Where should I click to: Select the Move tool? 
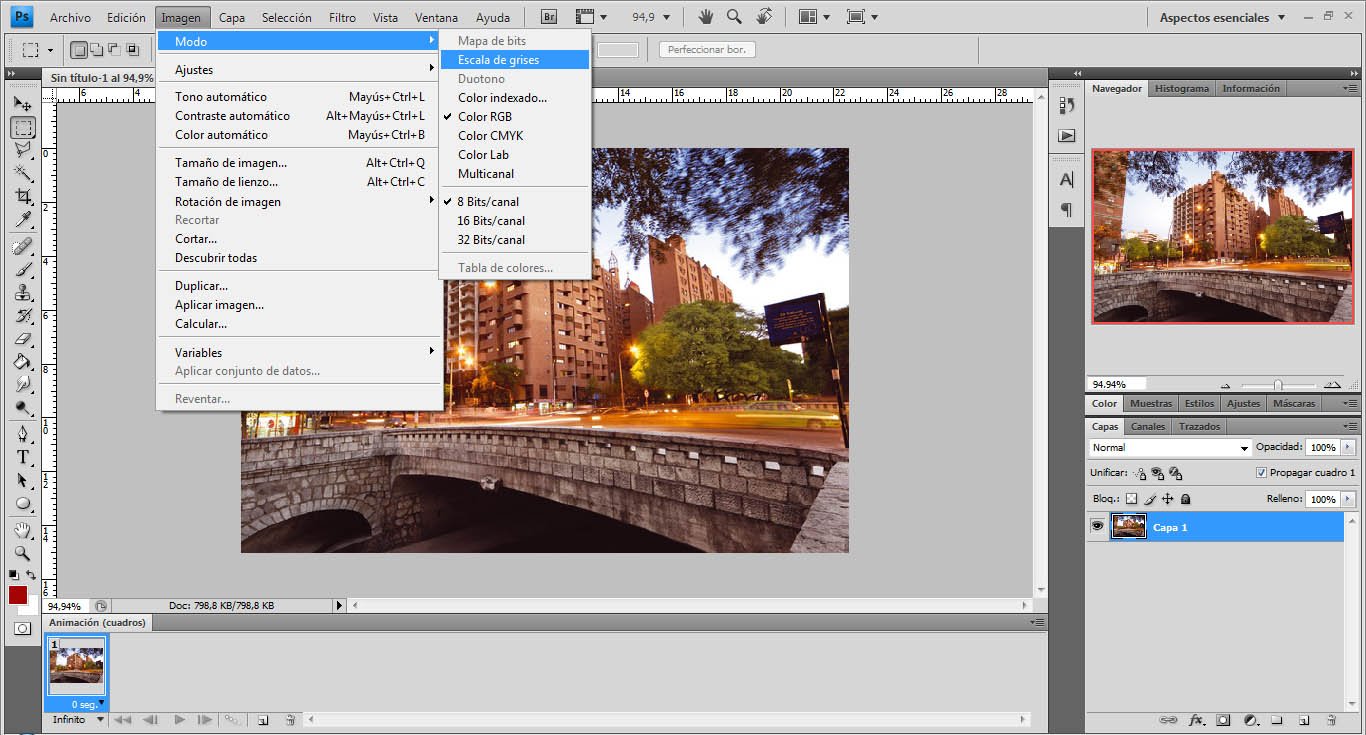click(x=22, y=103)
